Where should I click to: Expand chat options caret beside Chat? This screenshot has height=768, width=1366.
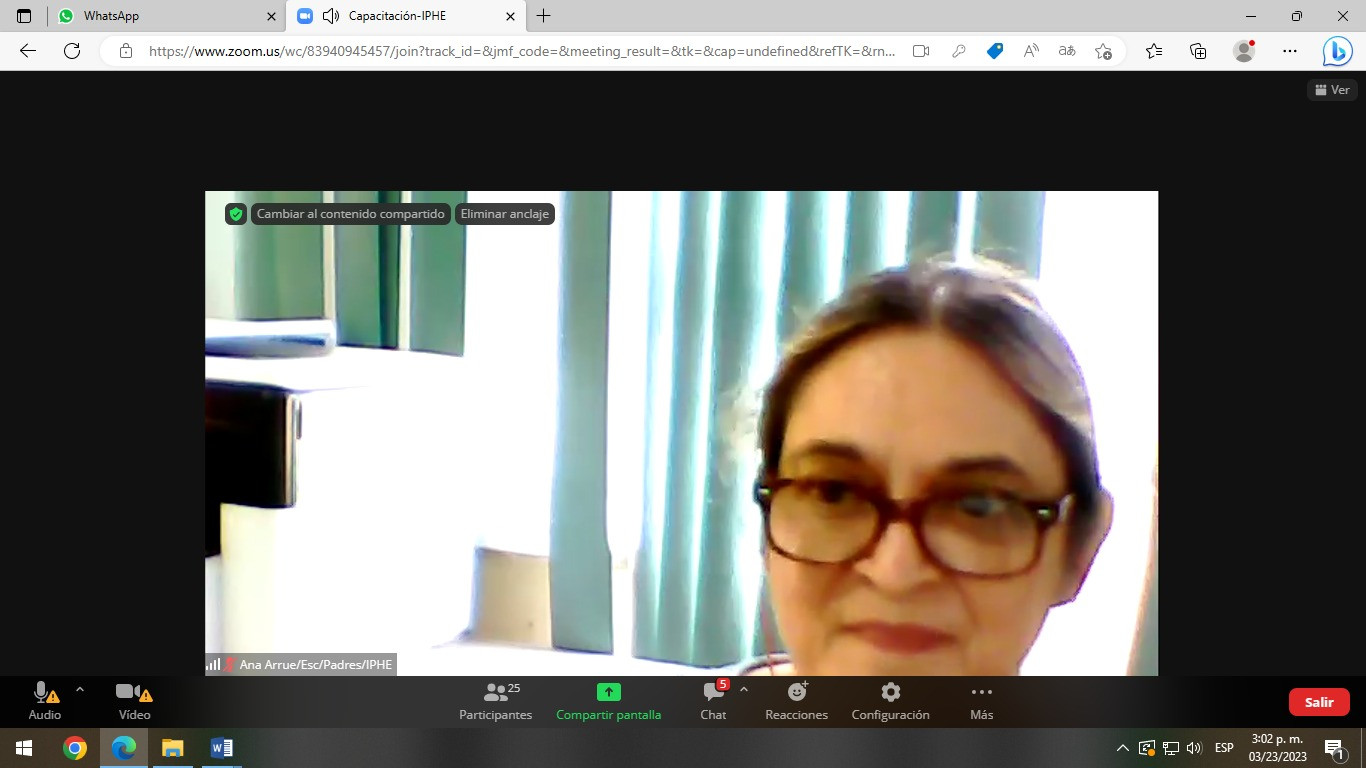[x=743, y=690]
